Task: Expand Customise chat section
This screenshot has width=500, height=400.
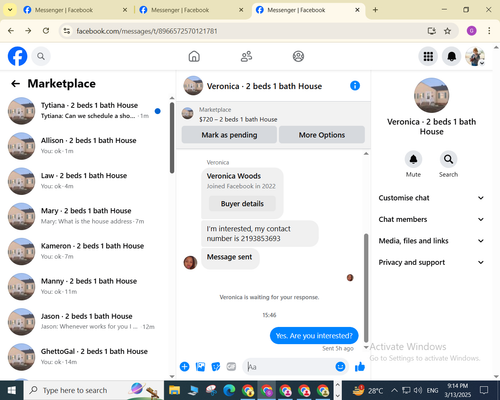Action: (x=431, y=198)
